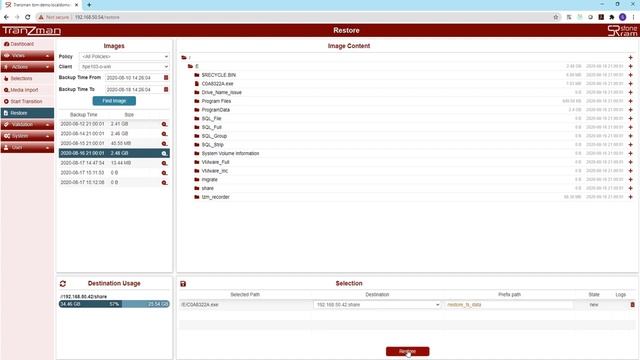Open the SQL_File folder

click(211, 119)
